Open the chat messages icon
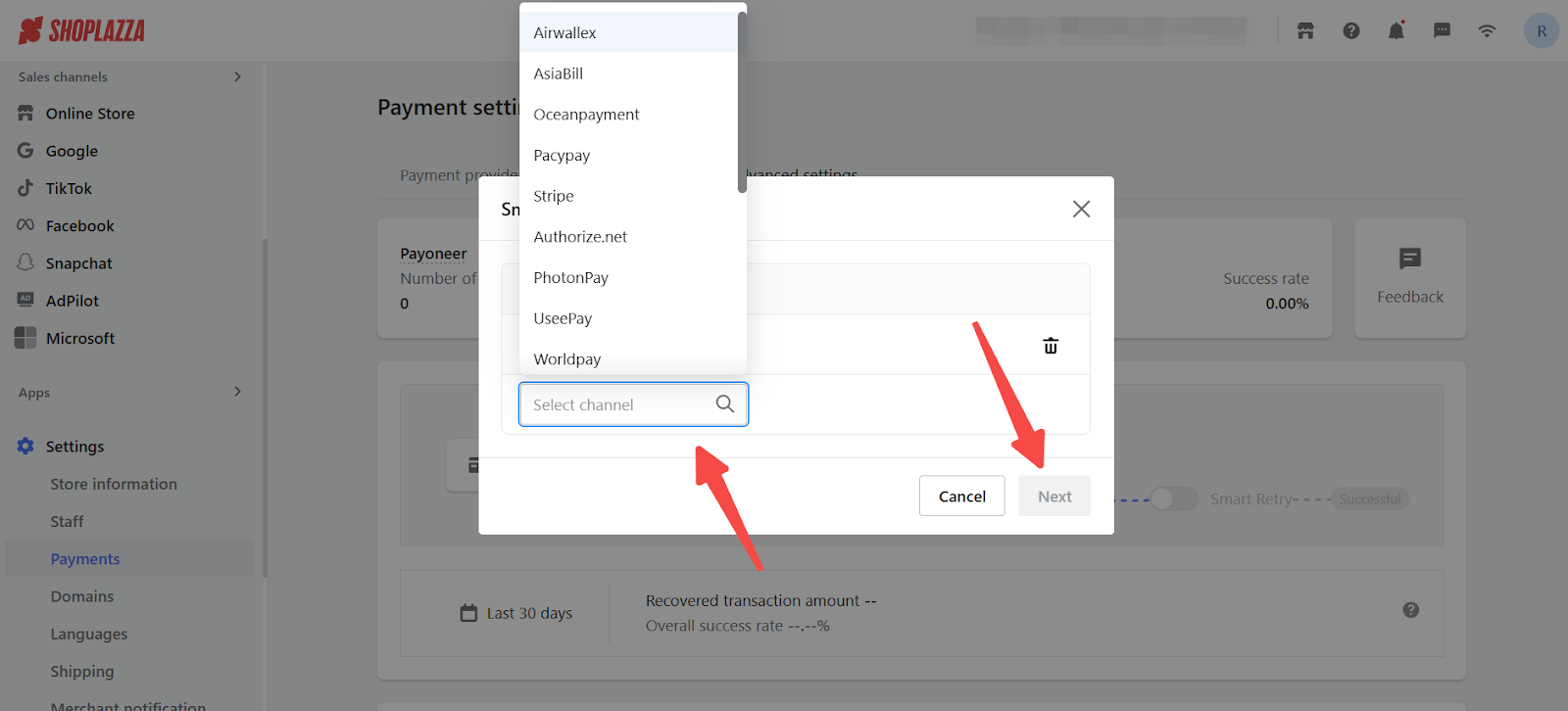Image resolution: width=1568 pixels, height=711 pixels. pos(1442,30)
